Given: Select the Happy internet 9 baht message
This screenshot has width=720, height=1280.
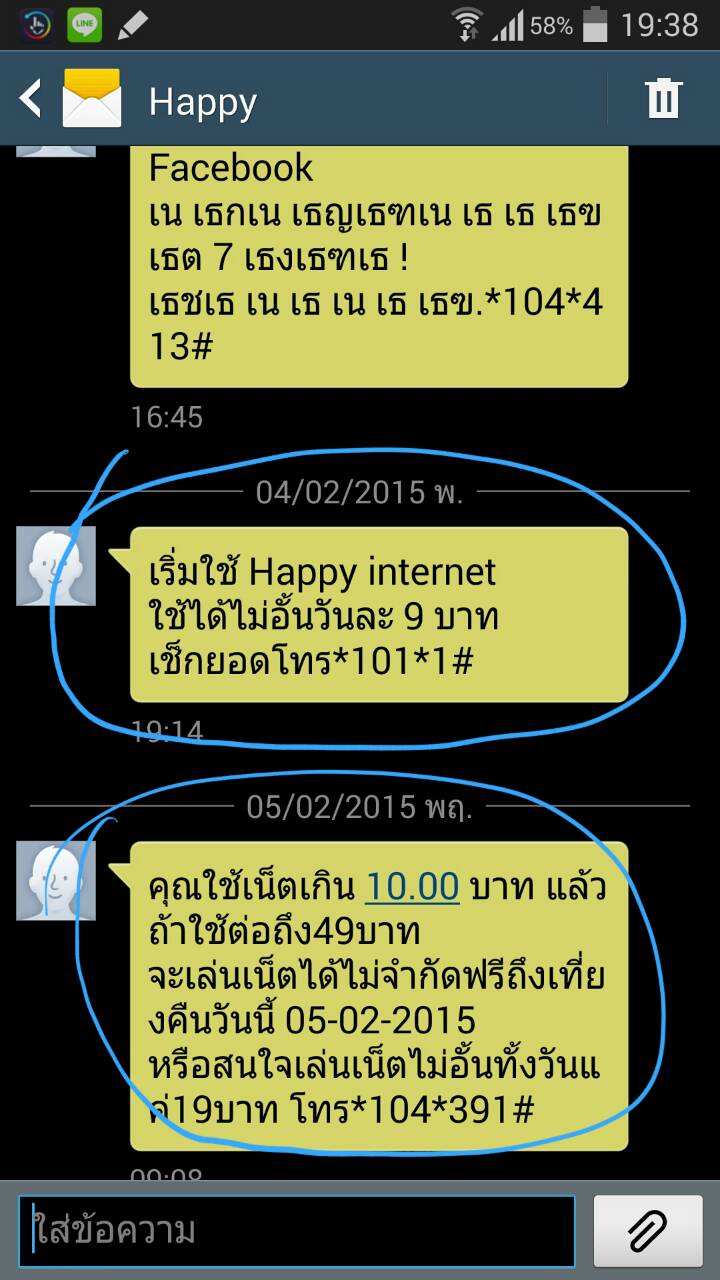Looking at the screenshot, I should [379, 615].
